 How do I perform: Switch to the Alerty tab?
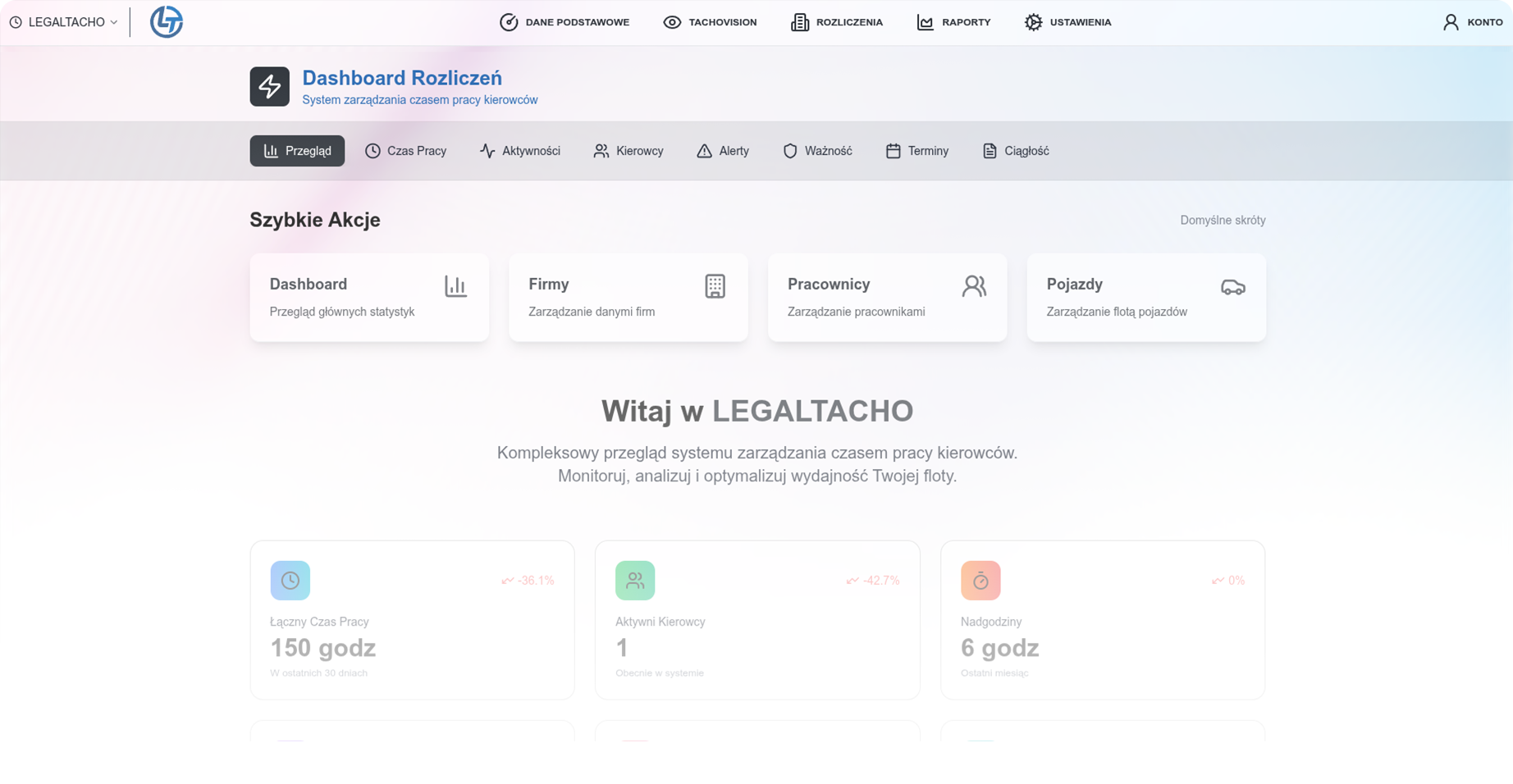(723, 151)
